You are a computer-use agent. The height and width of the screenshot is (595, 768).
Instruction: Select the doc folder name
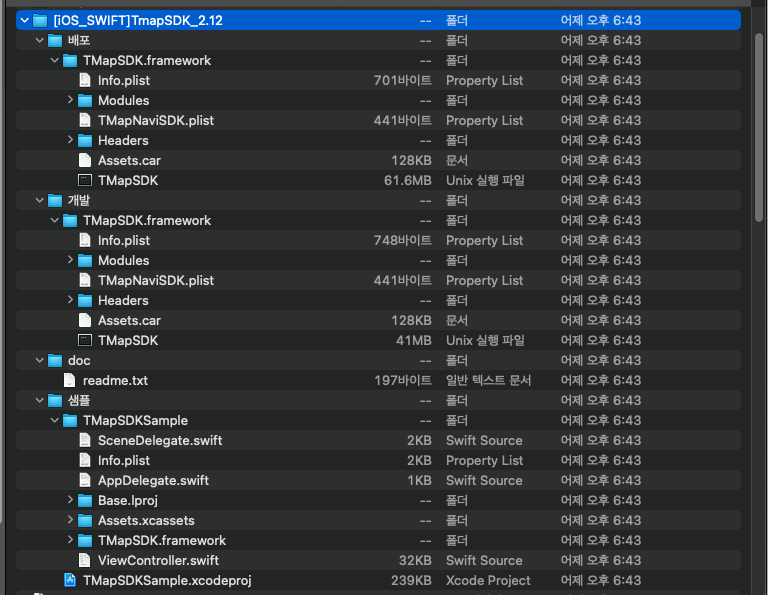tap(79, 360)
